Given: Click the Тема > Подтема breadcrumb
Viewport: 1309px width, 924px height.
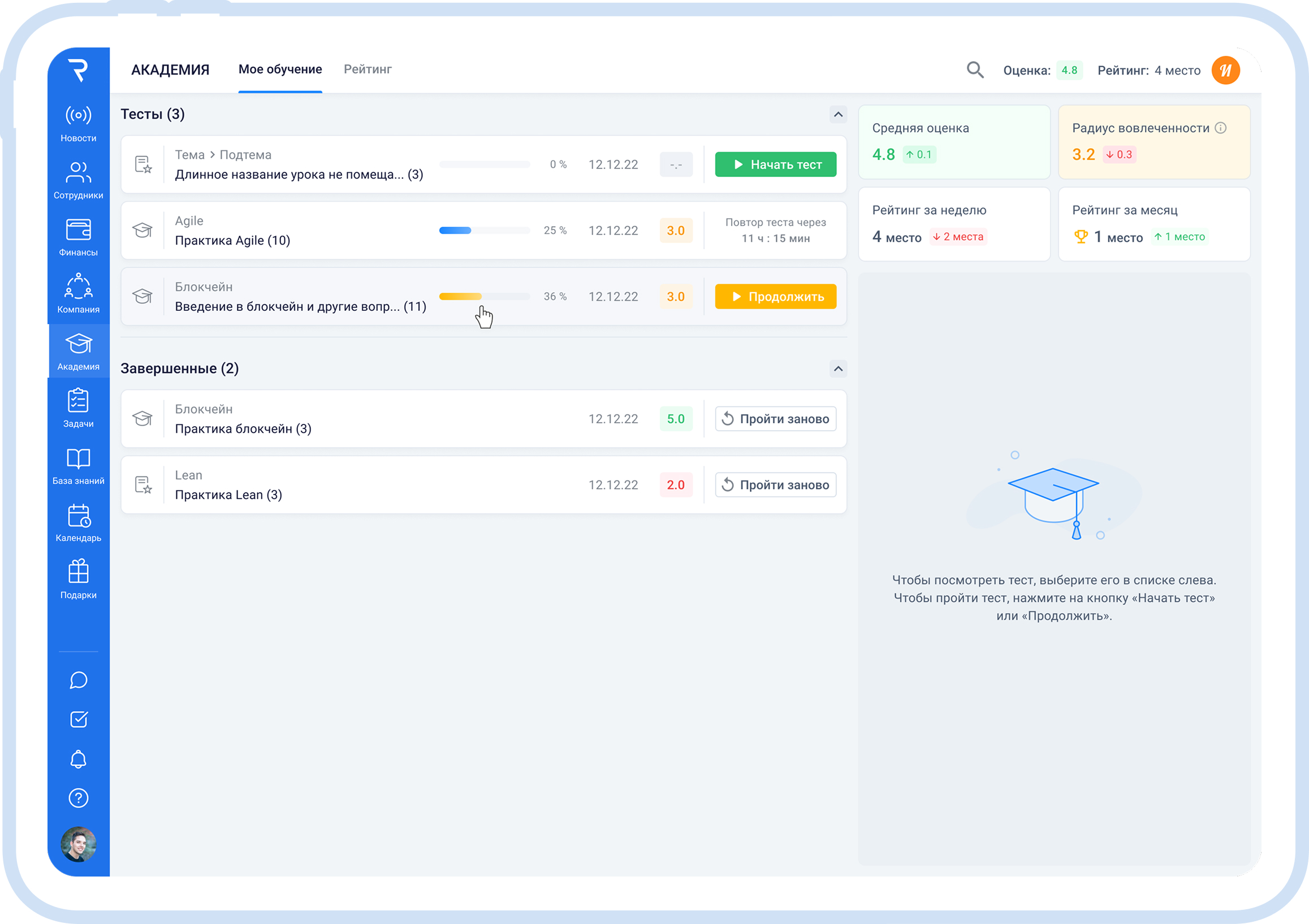Looking at the screenshot, I should tap(223, 155).
